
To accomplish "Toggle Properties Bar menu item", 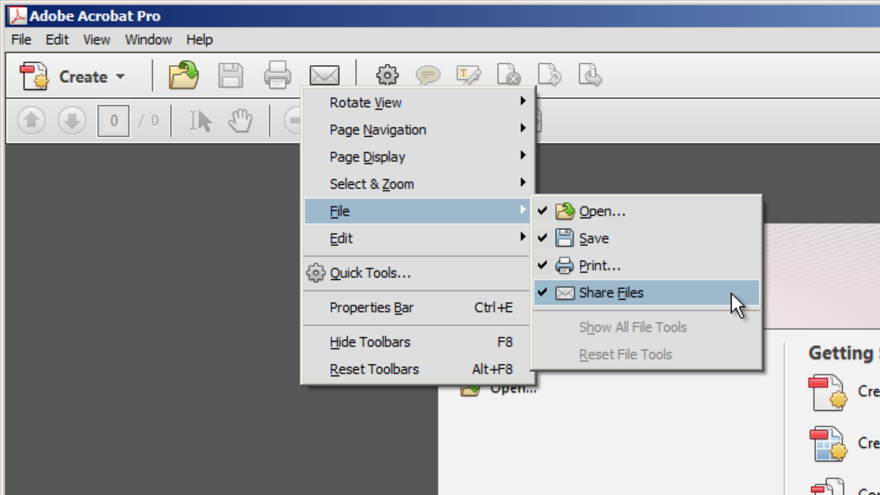I will [x=418, y=308].
